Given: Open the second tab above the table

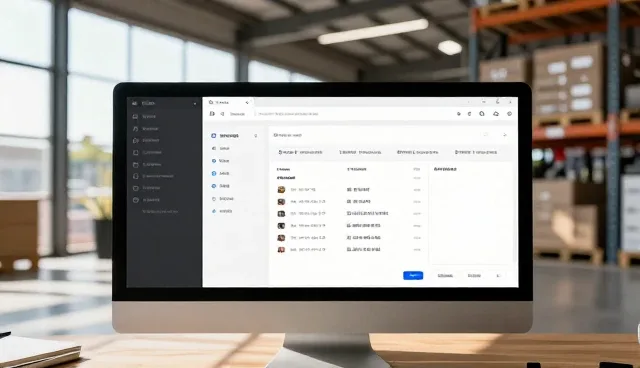Looking at the screenshot, I should pyautogui.click(x=360, y=152).
